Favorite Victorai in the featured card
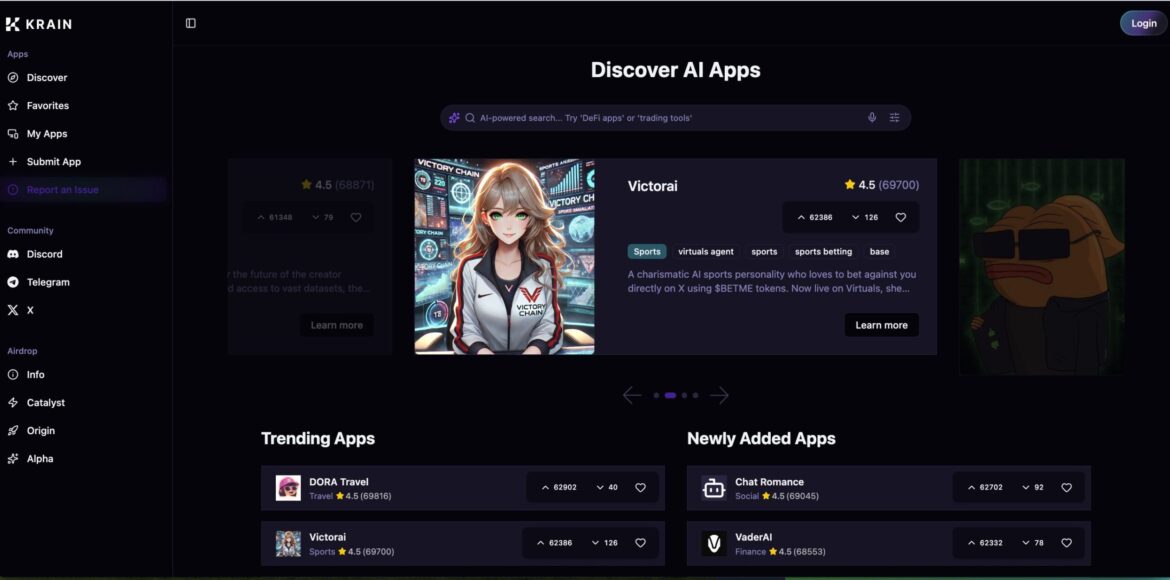1170x580 pixels. click(900, 217)
